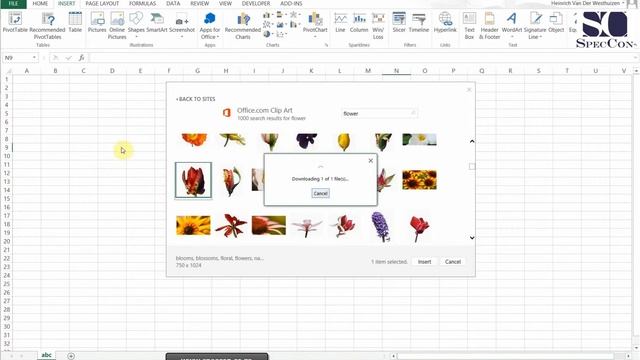Viewport: 640px width, 360px height.
Task: Go BACK TO SITES
Action: 196,99
